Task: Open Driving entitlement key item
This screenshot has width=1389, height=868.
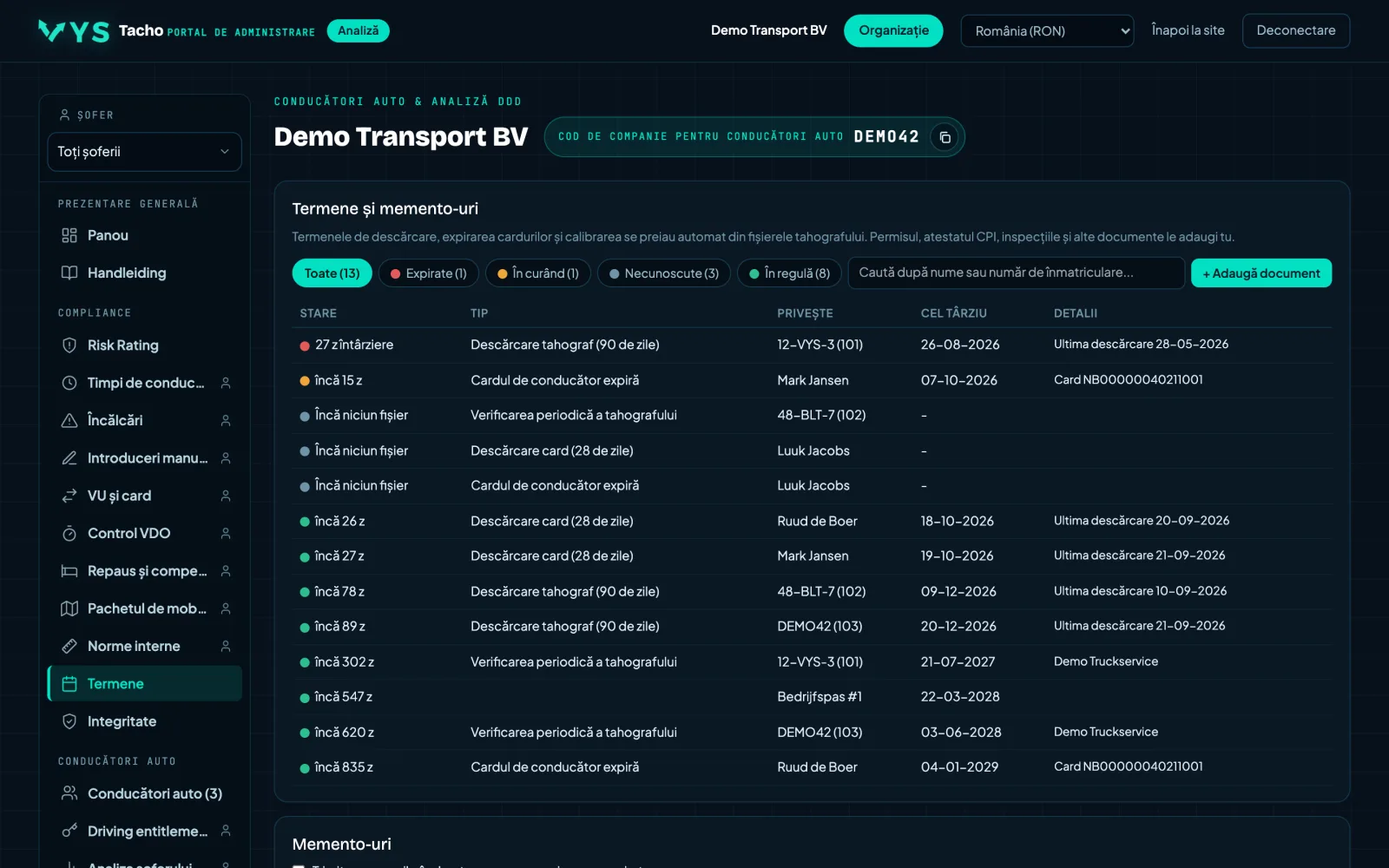Action: point(144,832)
